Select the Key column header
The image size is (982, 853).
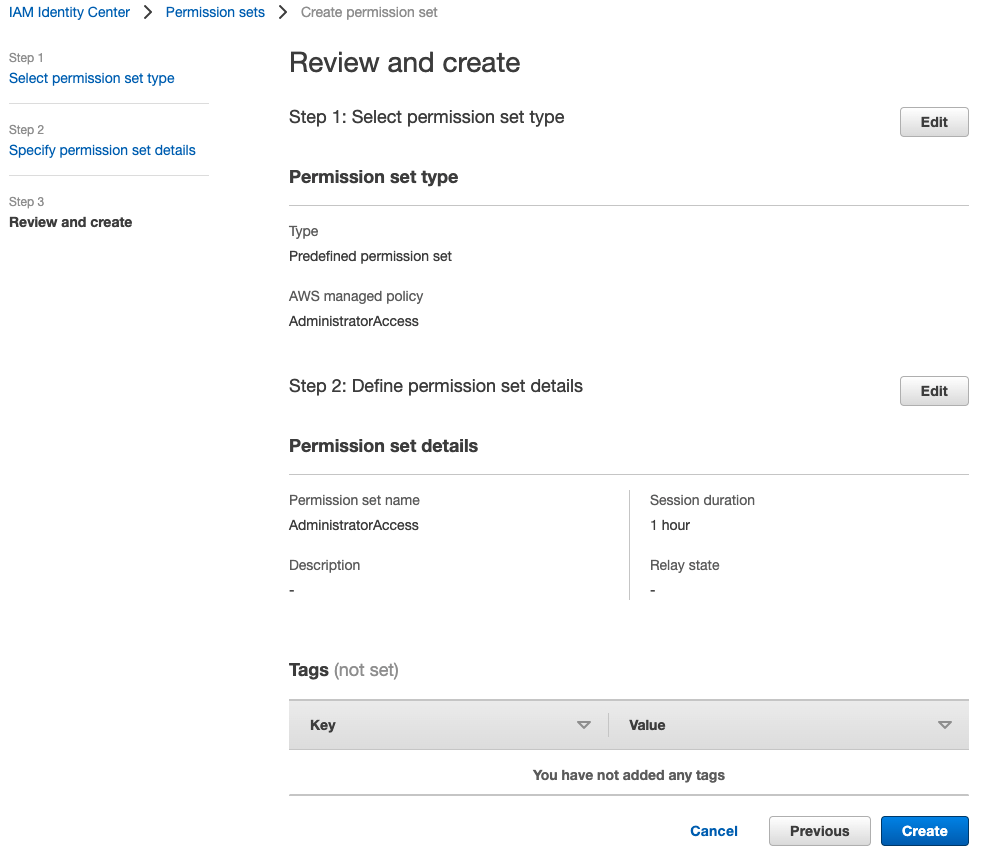pos(448,725)
